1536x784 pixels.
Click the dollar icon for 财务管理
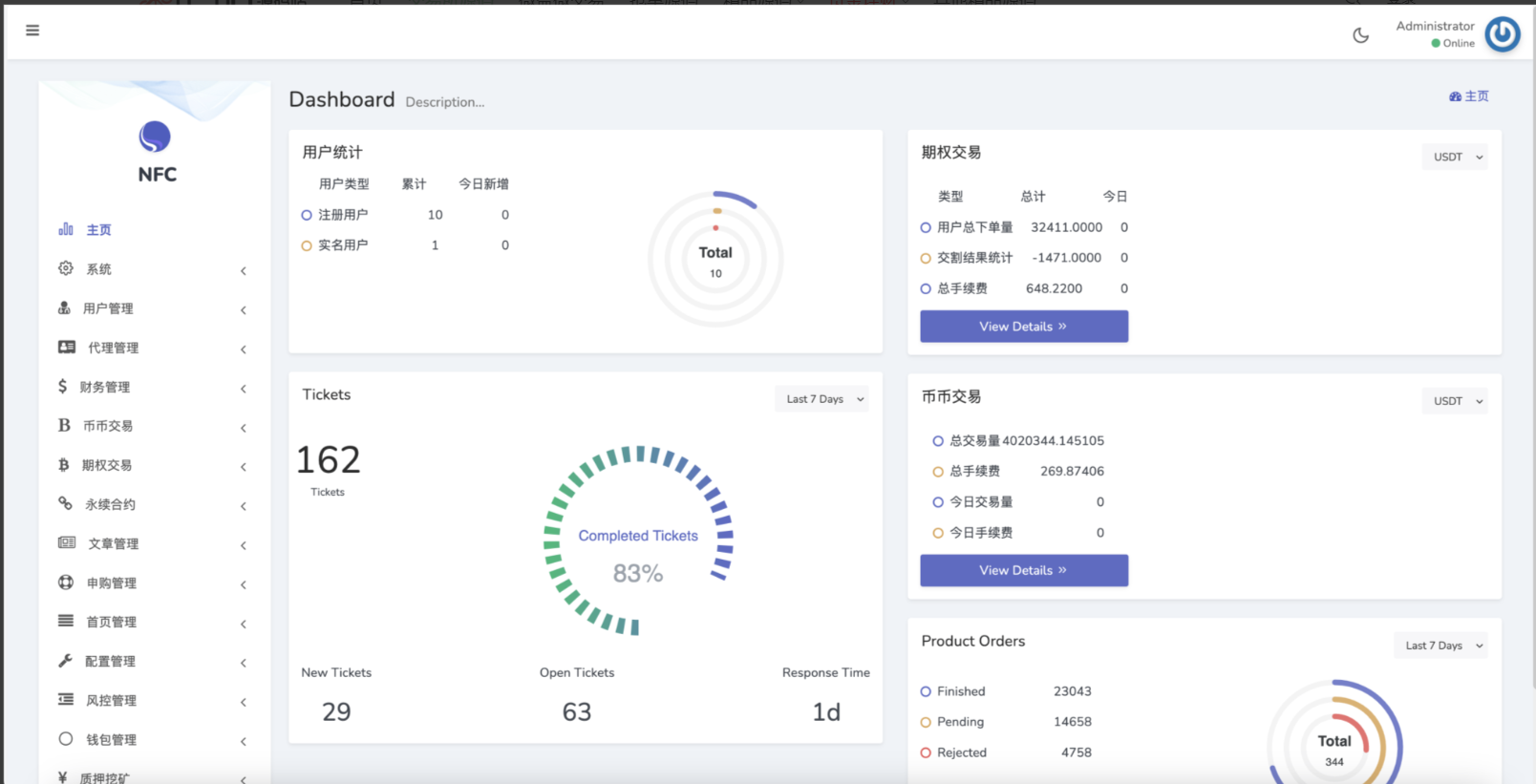coord(63,386)
